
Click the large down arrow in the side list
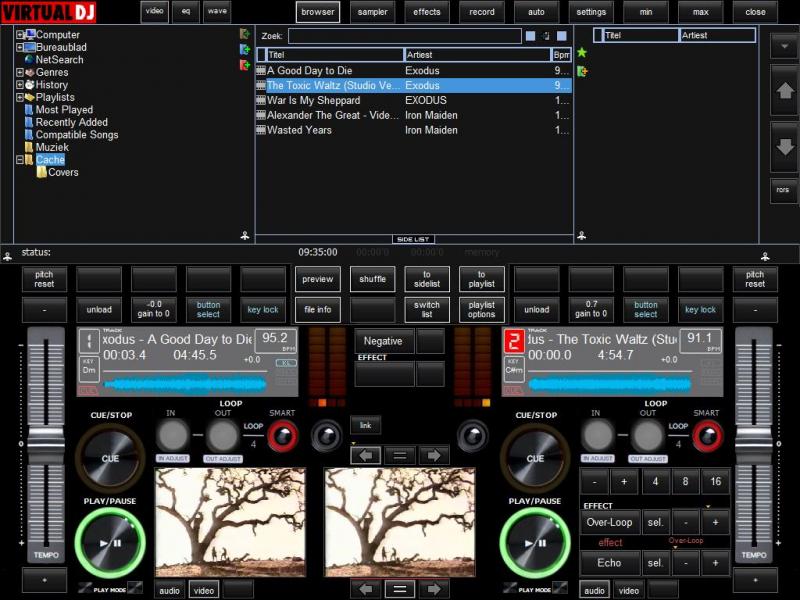click(784, 147)
